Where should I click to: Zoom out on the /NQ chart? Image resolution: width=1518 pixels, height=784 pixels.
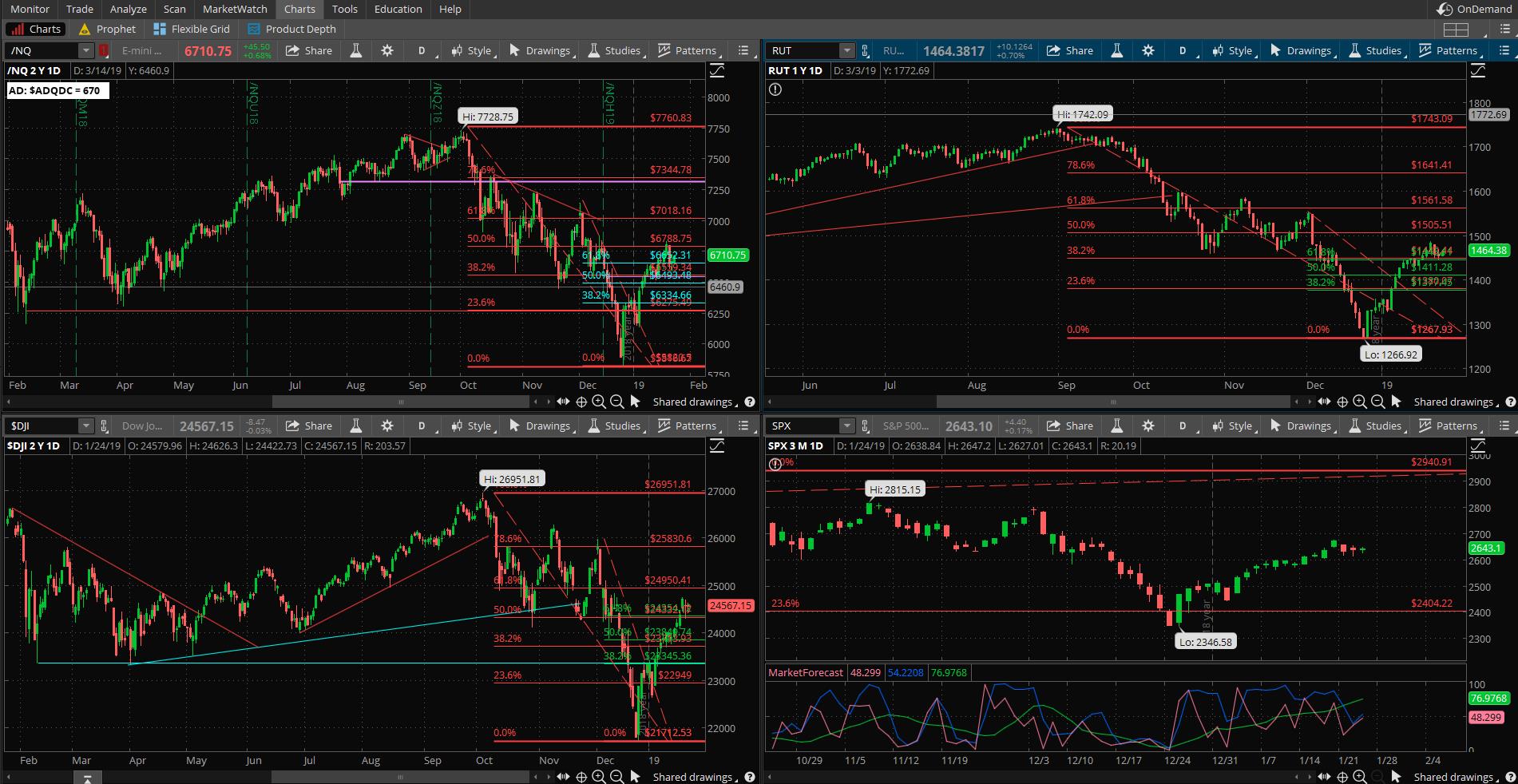(x=617, y=402)
